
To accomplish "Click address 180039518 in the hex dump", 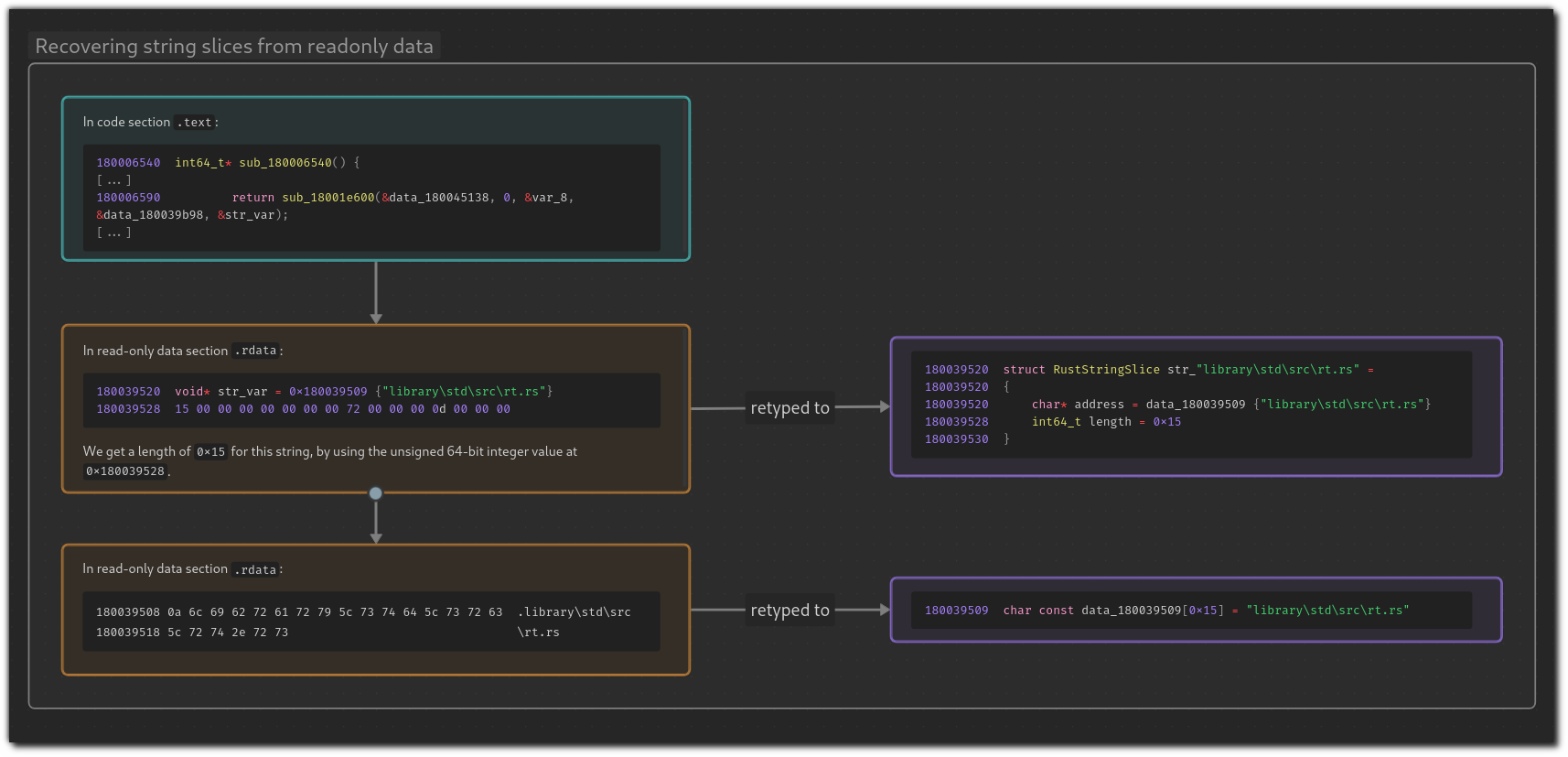I will click(x=127, y=633).
